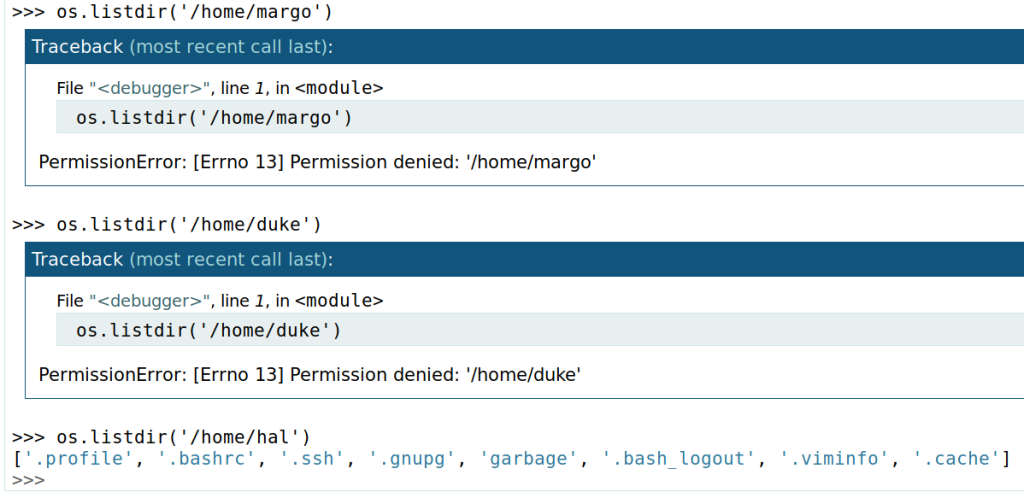
Task: Click the File "<debugger>" line in the duke traceback
Action: click(220, 300)
